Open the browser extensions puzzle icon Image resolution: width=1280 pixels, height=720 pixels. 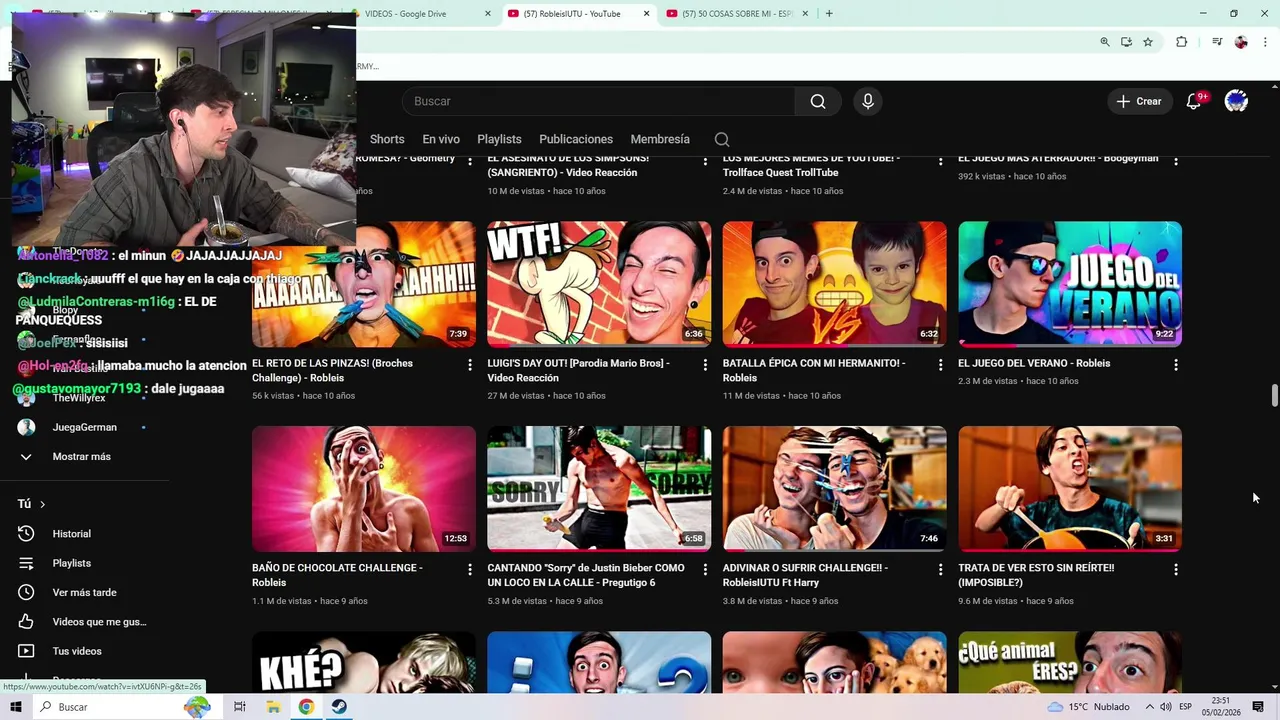1181,42
